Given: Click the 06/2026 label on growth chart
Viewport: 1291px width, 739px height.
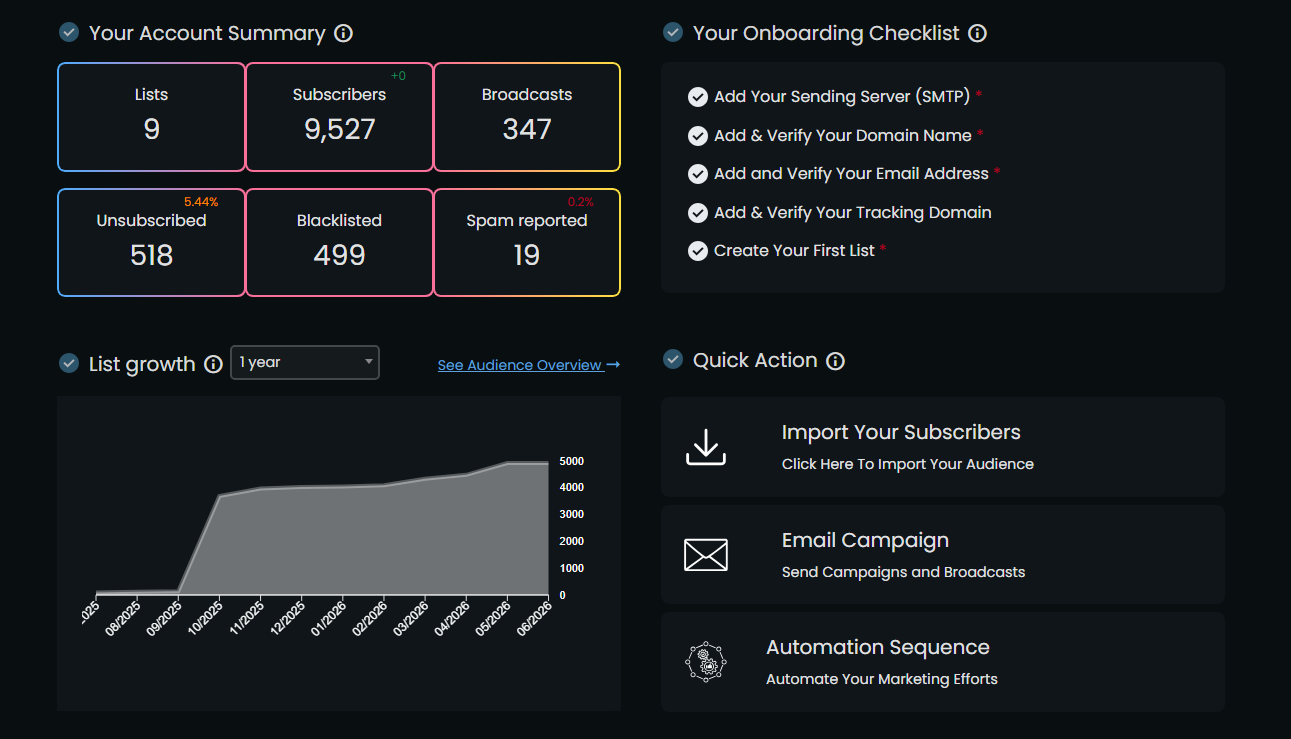Looking at the screenshot, I should tap(534, 618).
